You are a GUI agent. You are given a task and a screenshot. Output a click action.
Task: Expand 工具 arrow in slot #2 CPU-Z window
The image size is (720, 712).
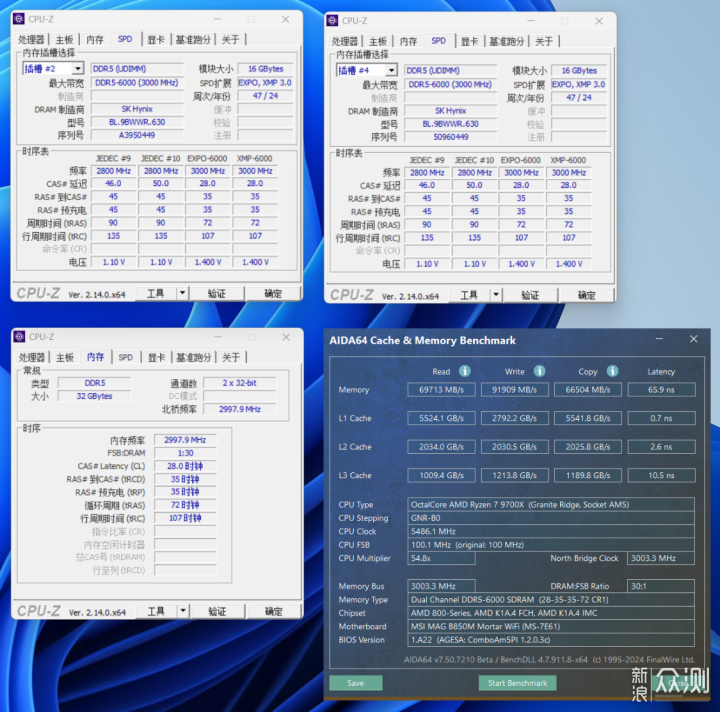click(x=182, y=293)
